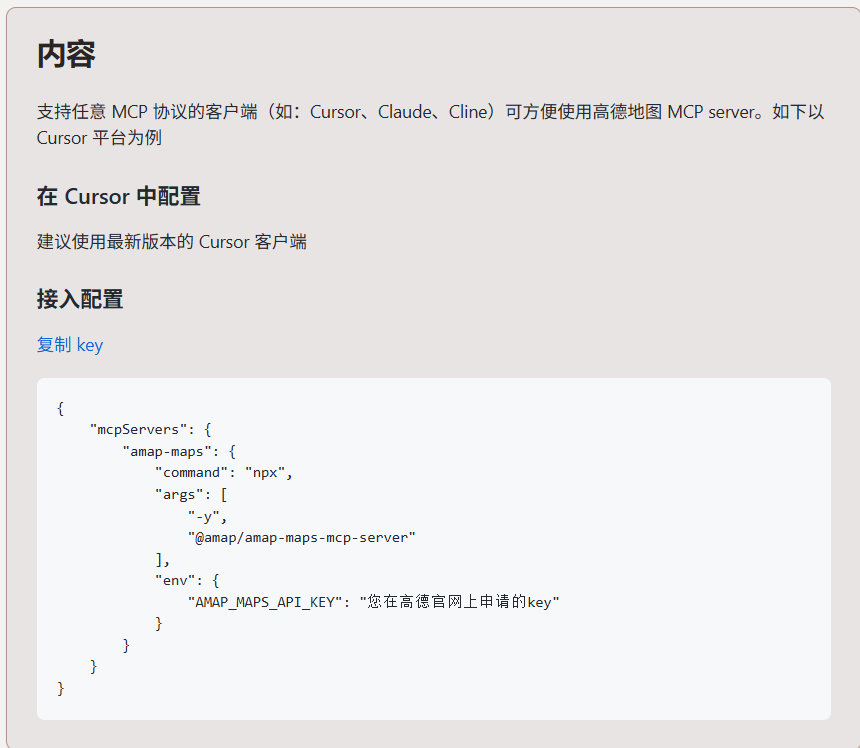This screenshot has height=748, width=860.
Task: Click the "接入配置" section heading
Action: (x=80, y=299)
